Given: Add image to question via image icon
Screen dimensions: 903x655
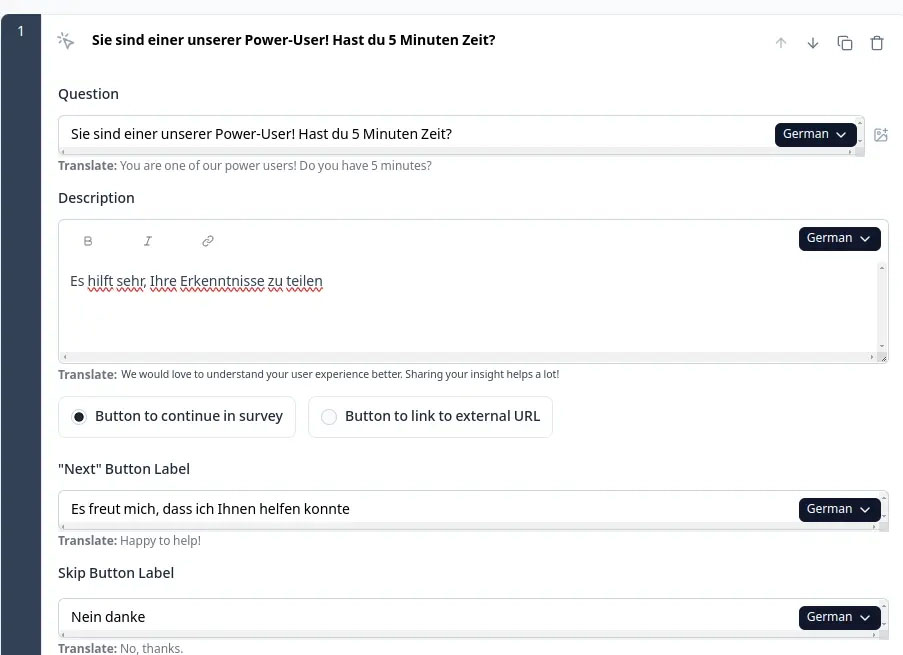Looking at the screenshot, I should click(881, 135).
